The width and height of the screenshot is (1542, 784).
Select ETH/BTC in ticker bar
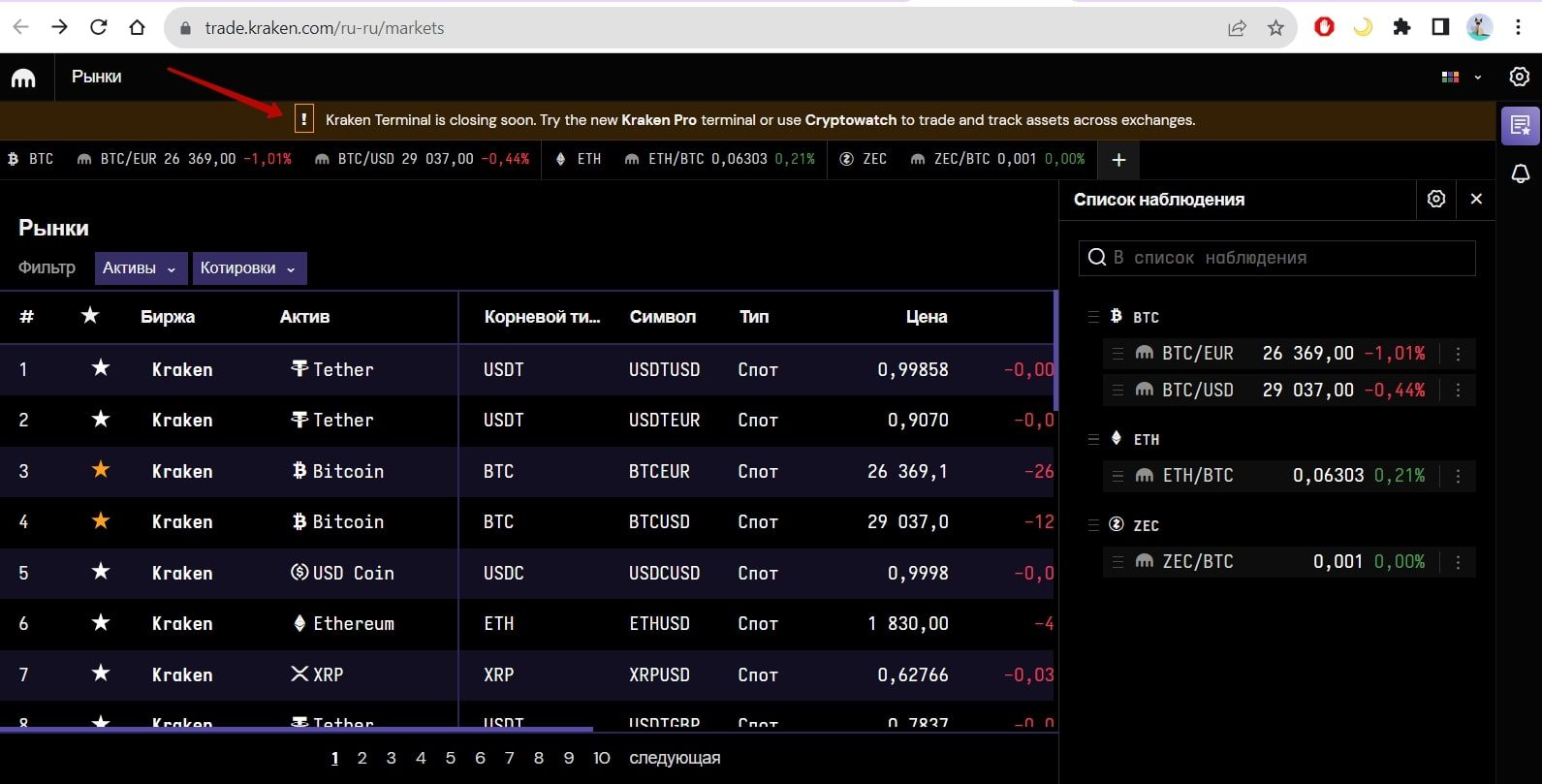coord(719,159)
